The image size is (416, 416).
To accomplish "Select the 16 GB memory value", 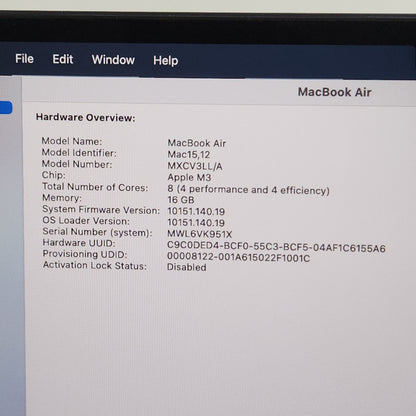I will coord(181,200).
